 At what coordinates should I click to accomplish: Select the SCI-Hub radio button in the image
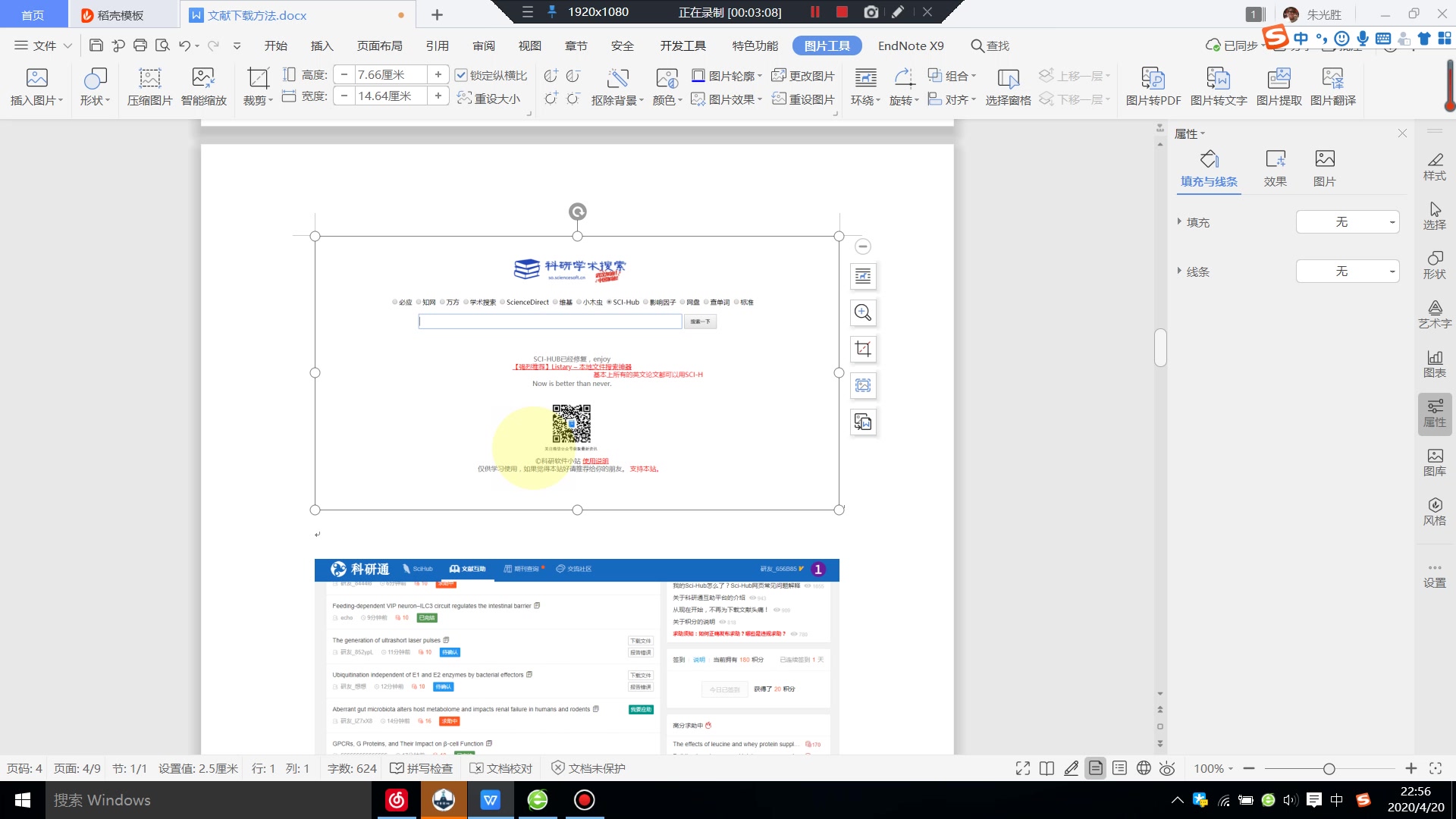coord(609,302)
